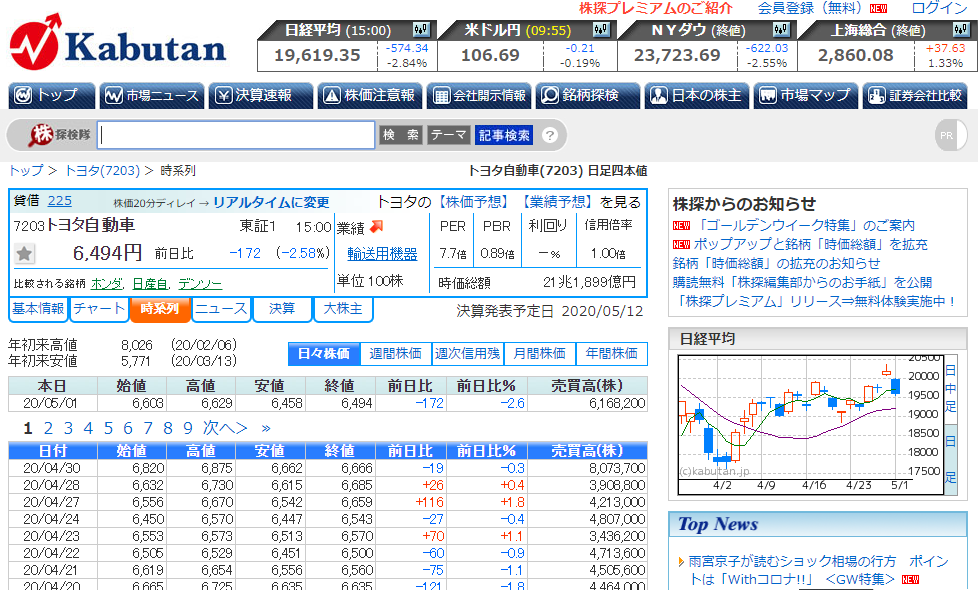Click the red arrow performance icon

pyautogui.click(x=376, y=226)
